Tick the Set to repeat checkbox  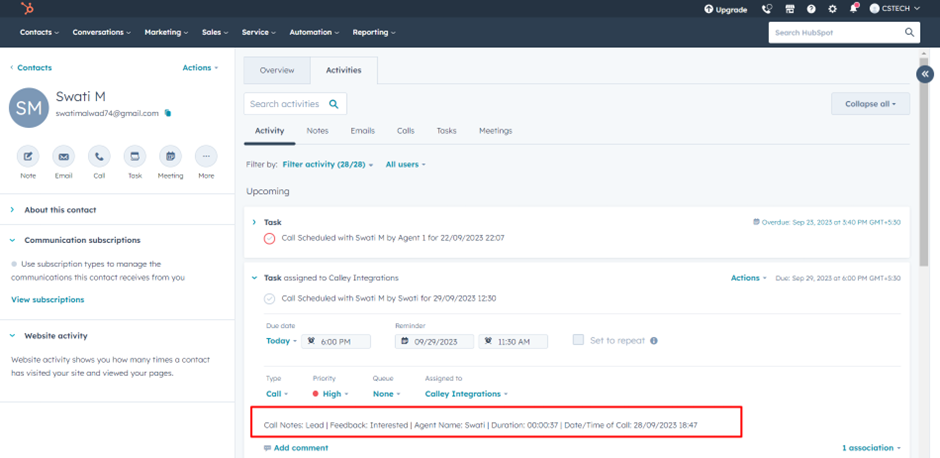click(578, 340)
